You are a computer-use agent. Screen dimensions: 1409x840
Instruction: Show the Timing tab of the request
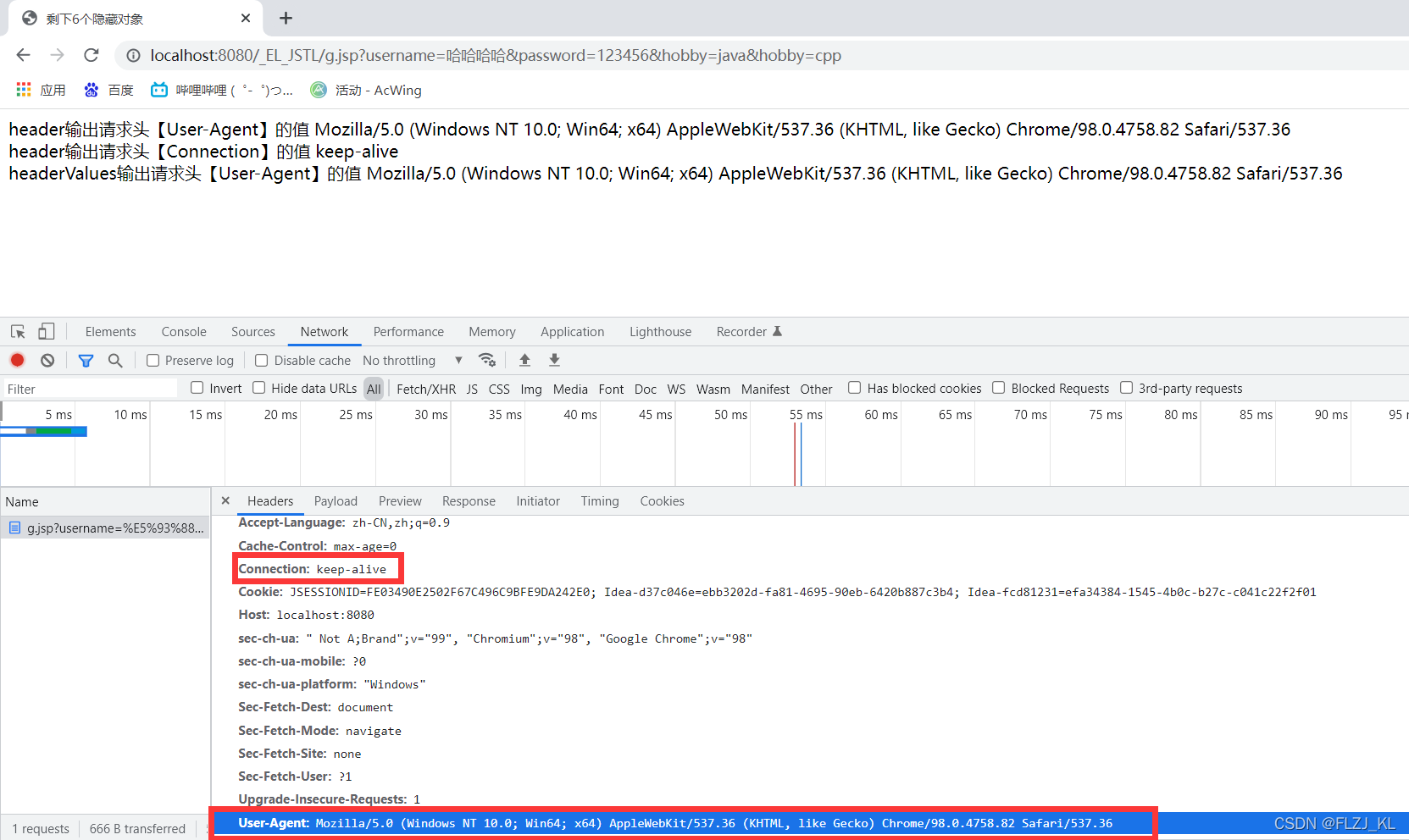tap(600, 501)
